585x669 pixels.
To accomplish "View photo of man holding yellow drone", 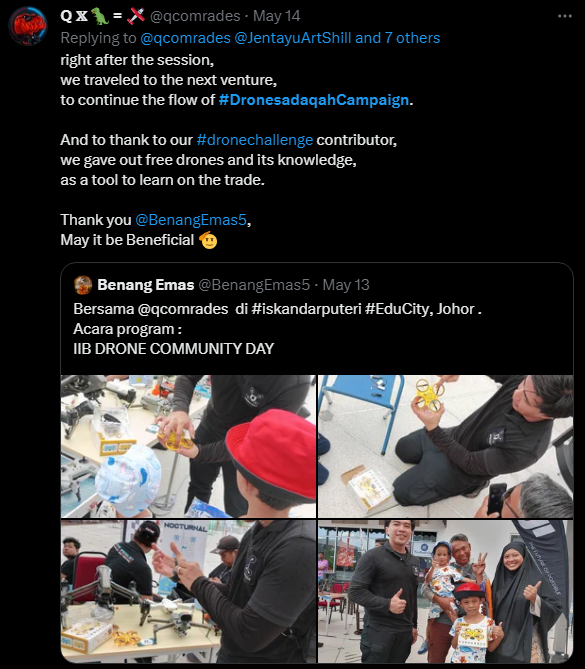I will tap(445, 446).
